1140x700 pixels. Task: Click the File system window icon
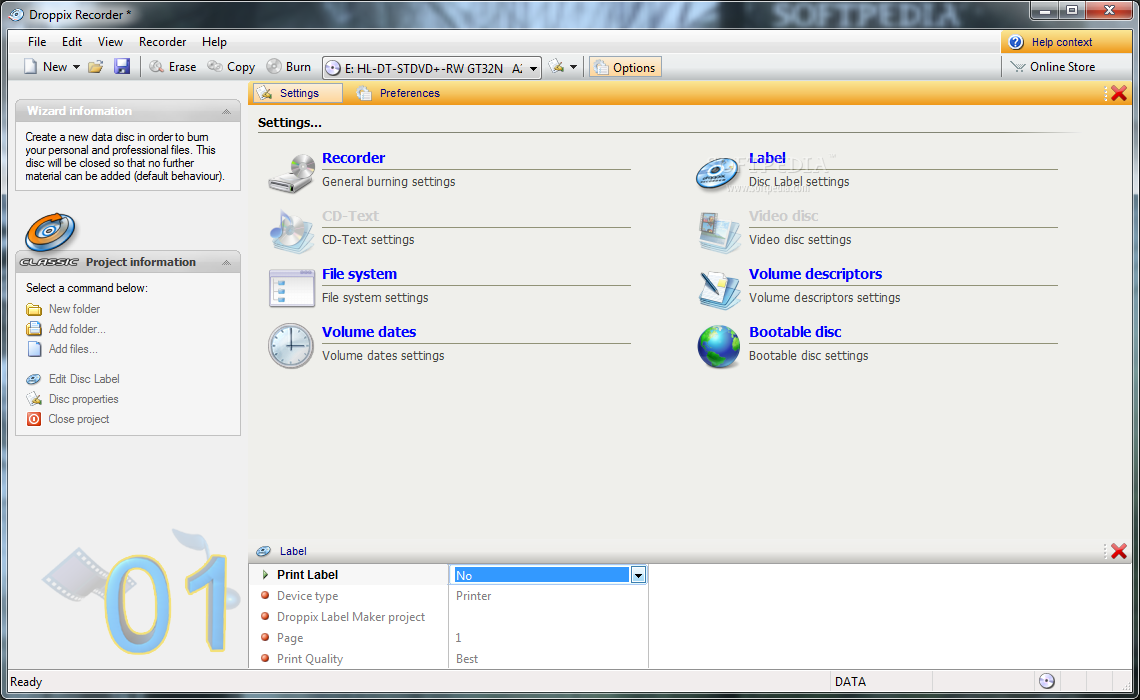(291, 289)
